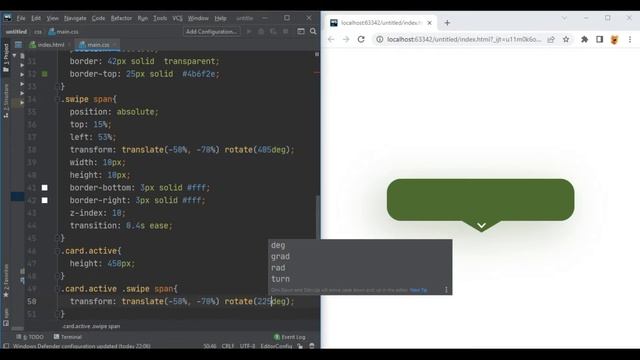640x360 pixels.
Task: Click the Chrome address bar URL
Action: tap(464, 40)
